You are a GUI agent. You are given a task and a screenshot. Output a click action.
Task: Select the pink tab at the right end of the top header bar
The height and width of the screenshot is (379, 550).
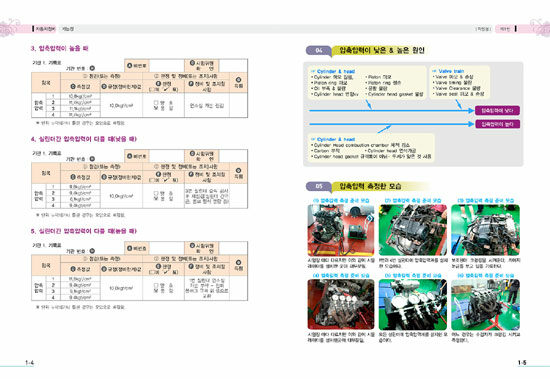[x=505, y=29]
